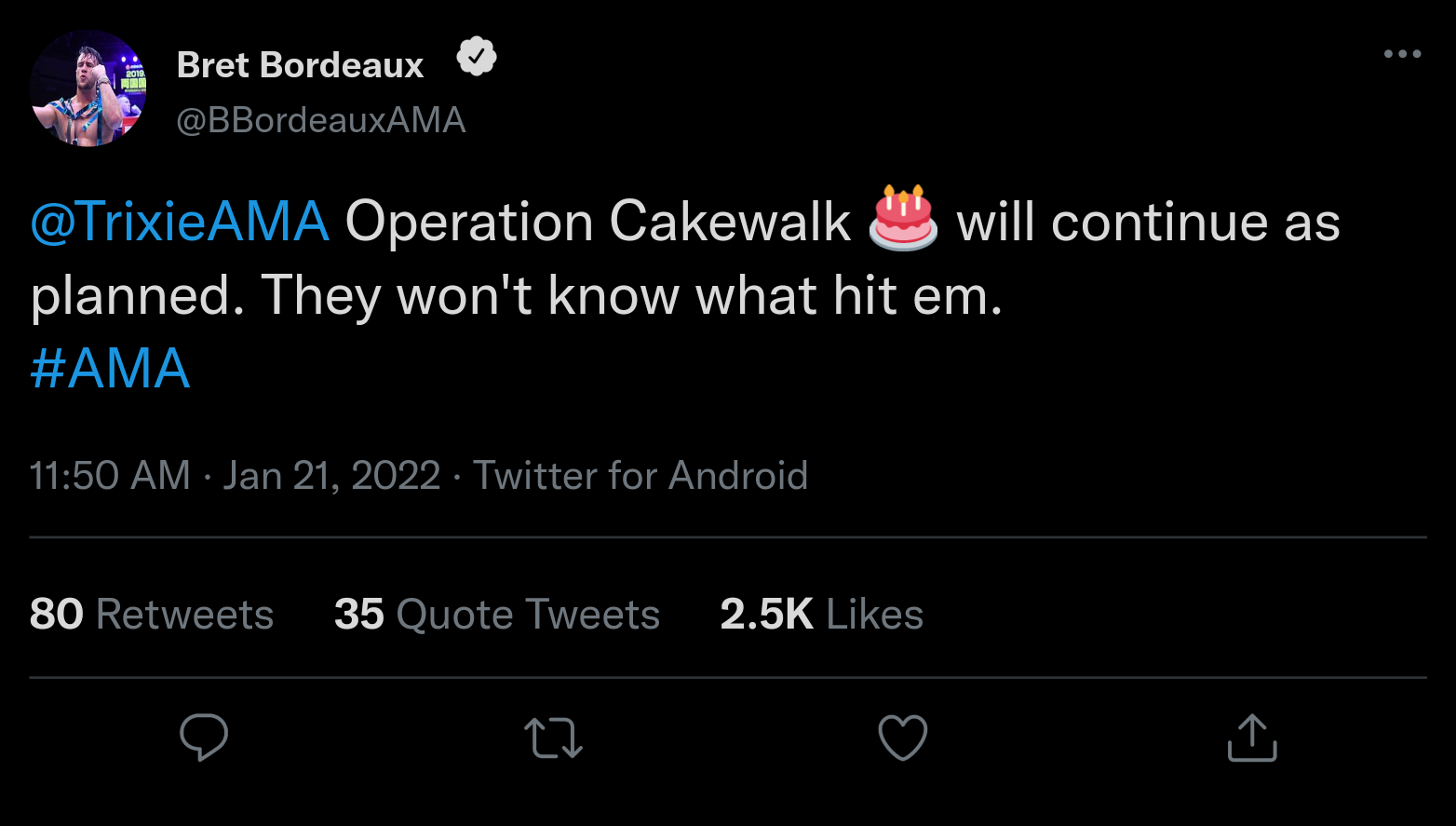Click the display name Bret Bordeaux
Image resolution: width=1456 pixels, height=826 pixels.
[300, 65]
